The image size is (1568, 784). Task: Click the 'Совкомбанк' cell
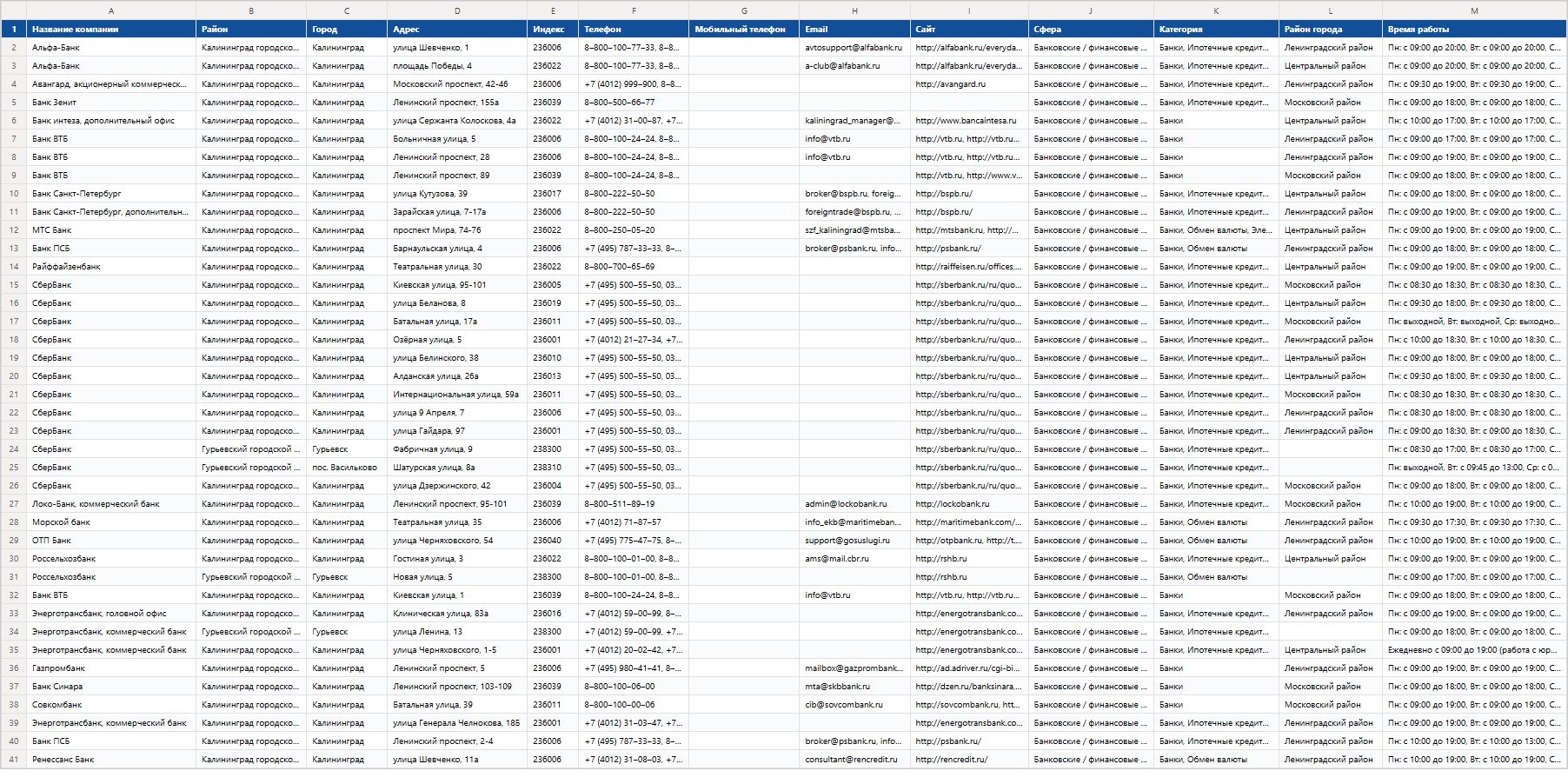[x=111, y=705]
